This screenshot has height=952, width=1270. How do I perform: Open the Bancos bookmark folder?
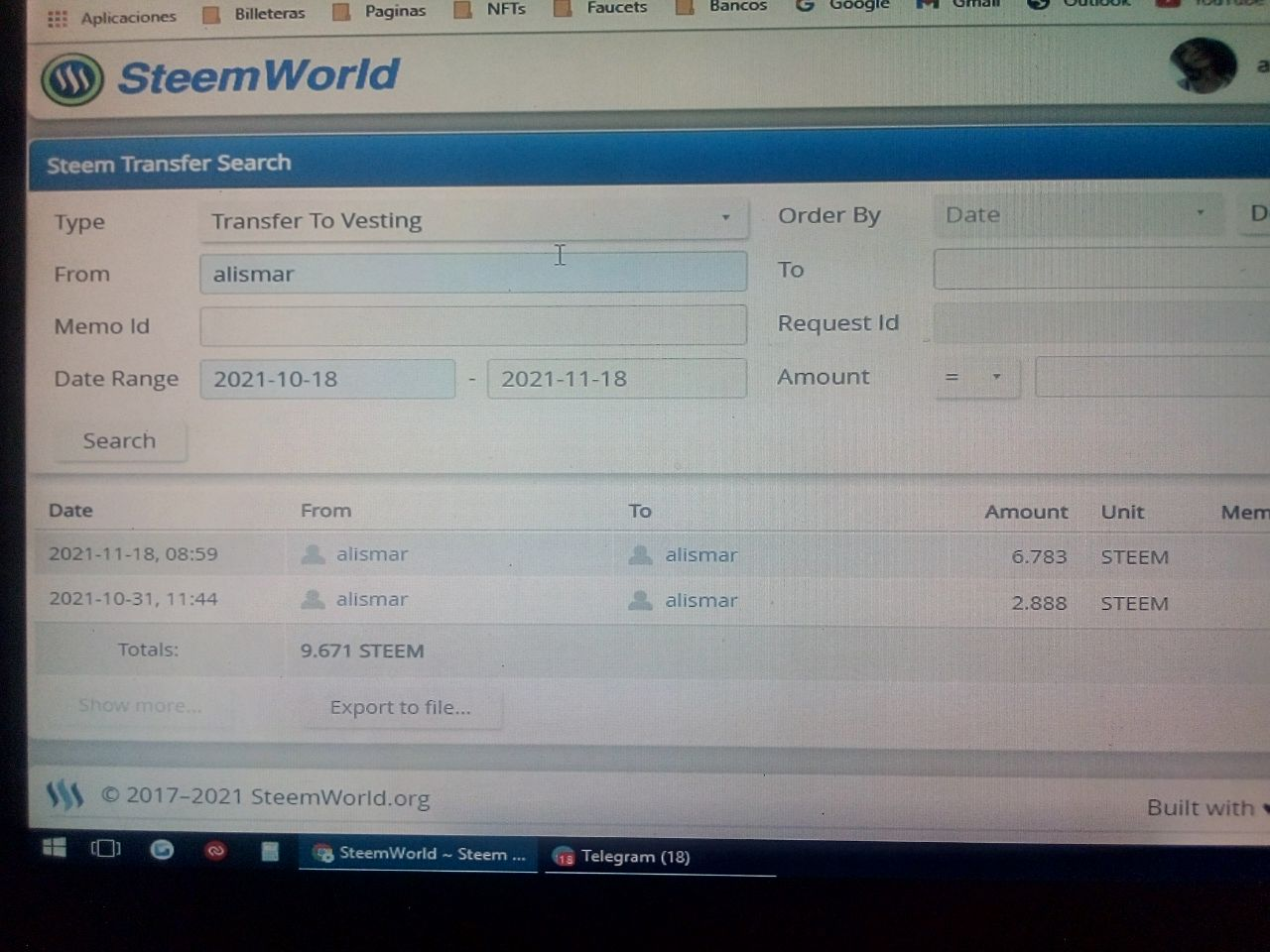point(722,7)
